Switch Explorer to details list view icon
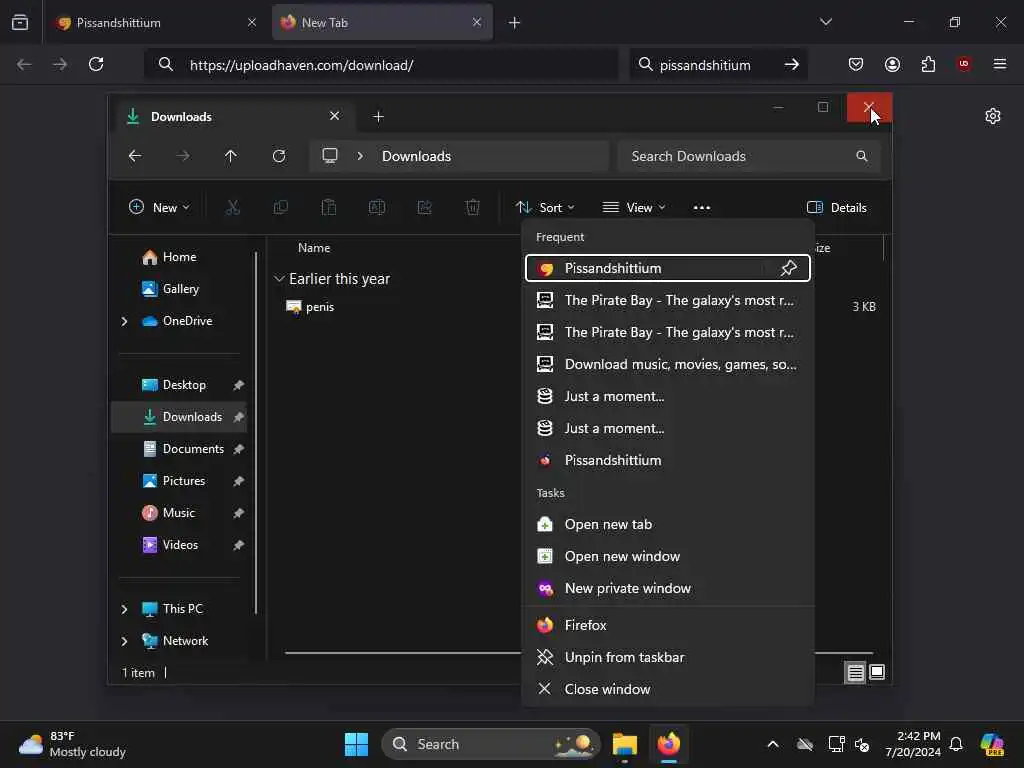 856,672
